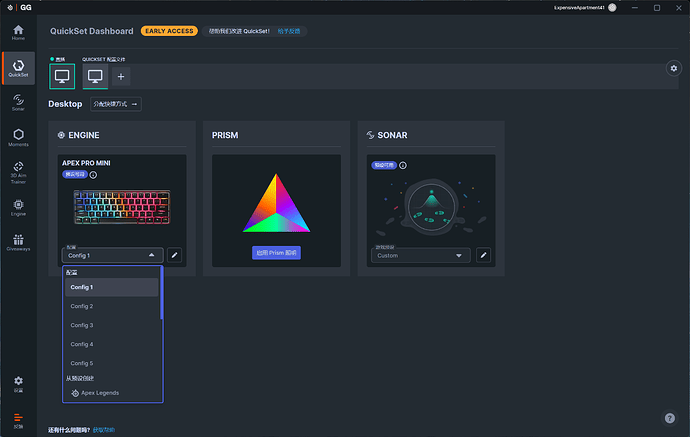This screenshot has width=690, height=437.
Task: Click the Apex Pro Mini keyboard image
Action: 110,207
